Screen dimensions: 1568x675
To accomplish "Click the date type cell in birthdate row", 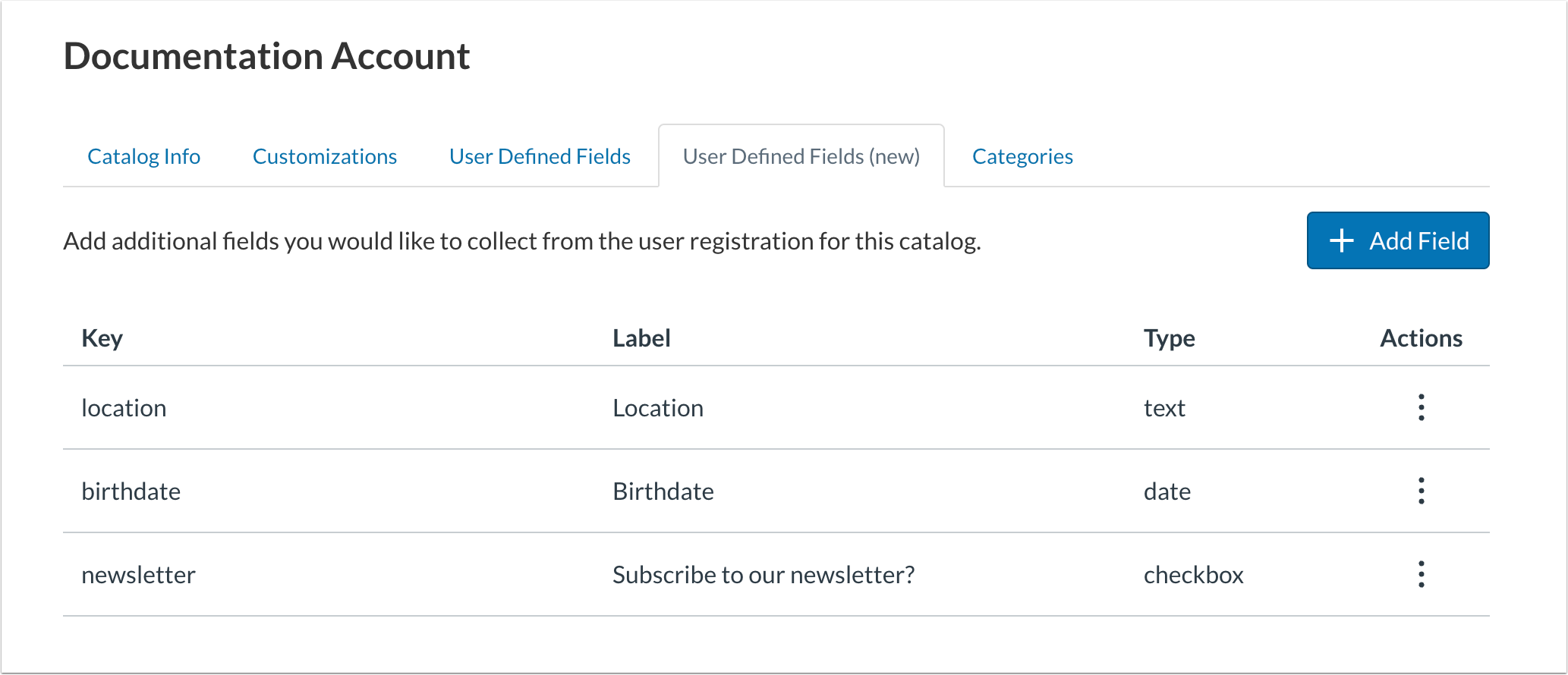I will [1167, 491].
